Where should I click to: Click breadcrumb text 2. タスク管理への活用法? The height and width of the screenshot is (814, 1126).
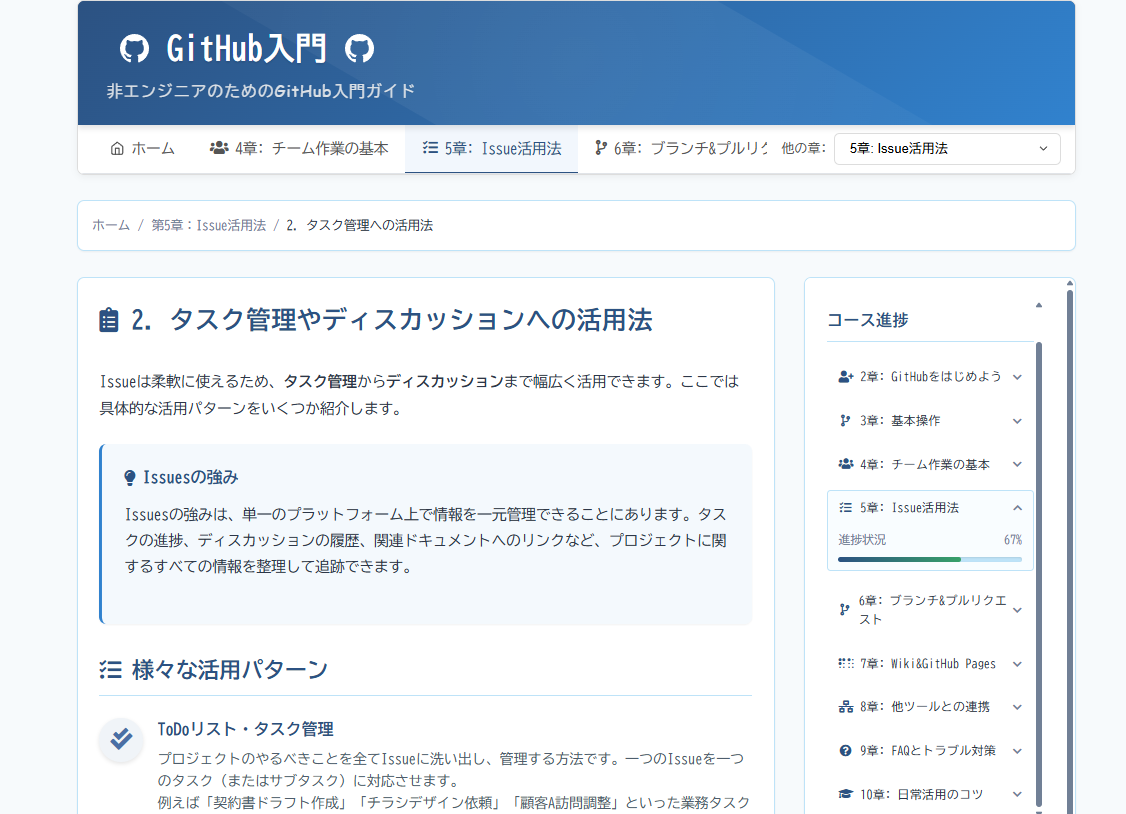359,225
